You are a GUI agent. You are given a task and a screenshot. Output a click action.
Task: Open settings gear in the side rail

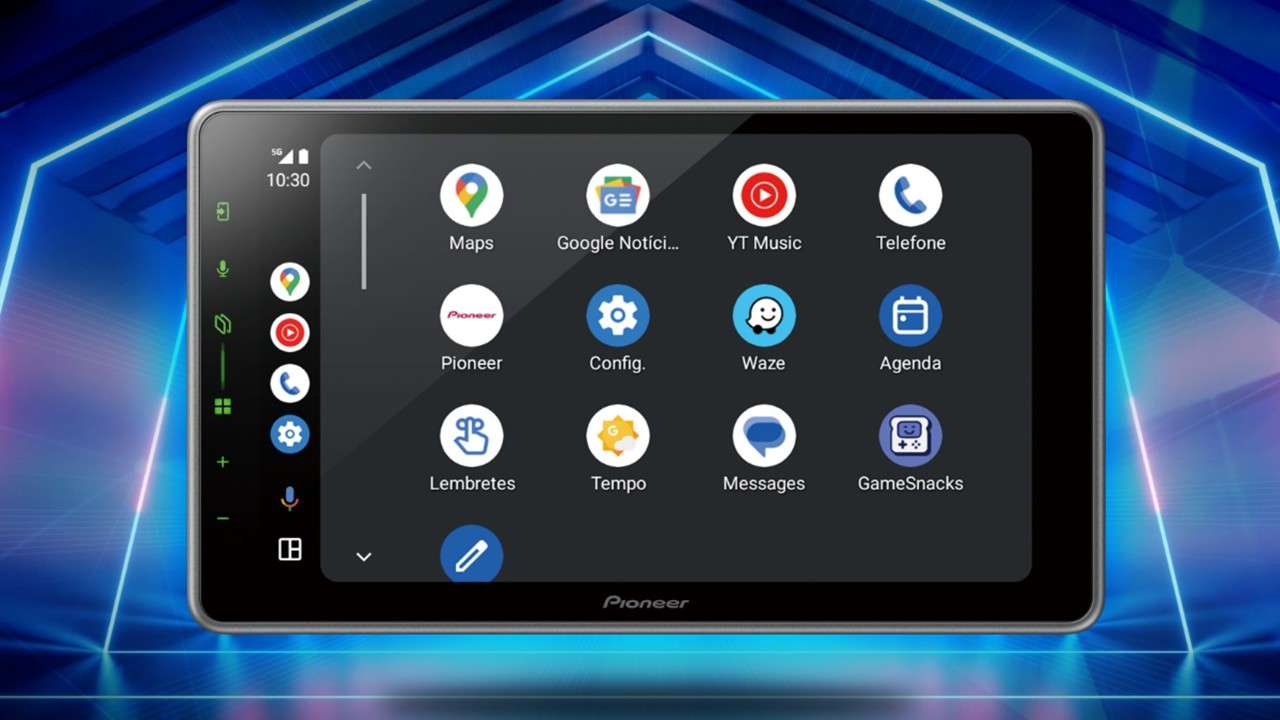[290, 434]
